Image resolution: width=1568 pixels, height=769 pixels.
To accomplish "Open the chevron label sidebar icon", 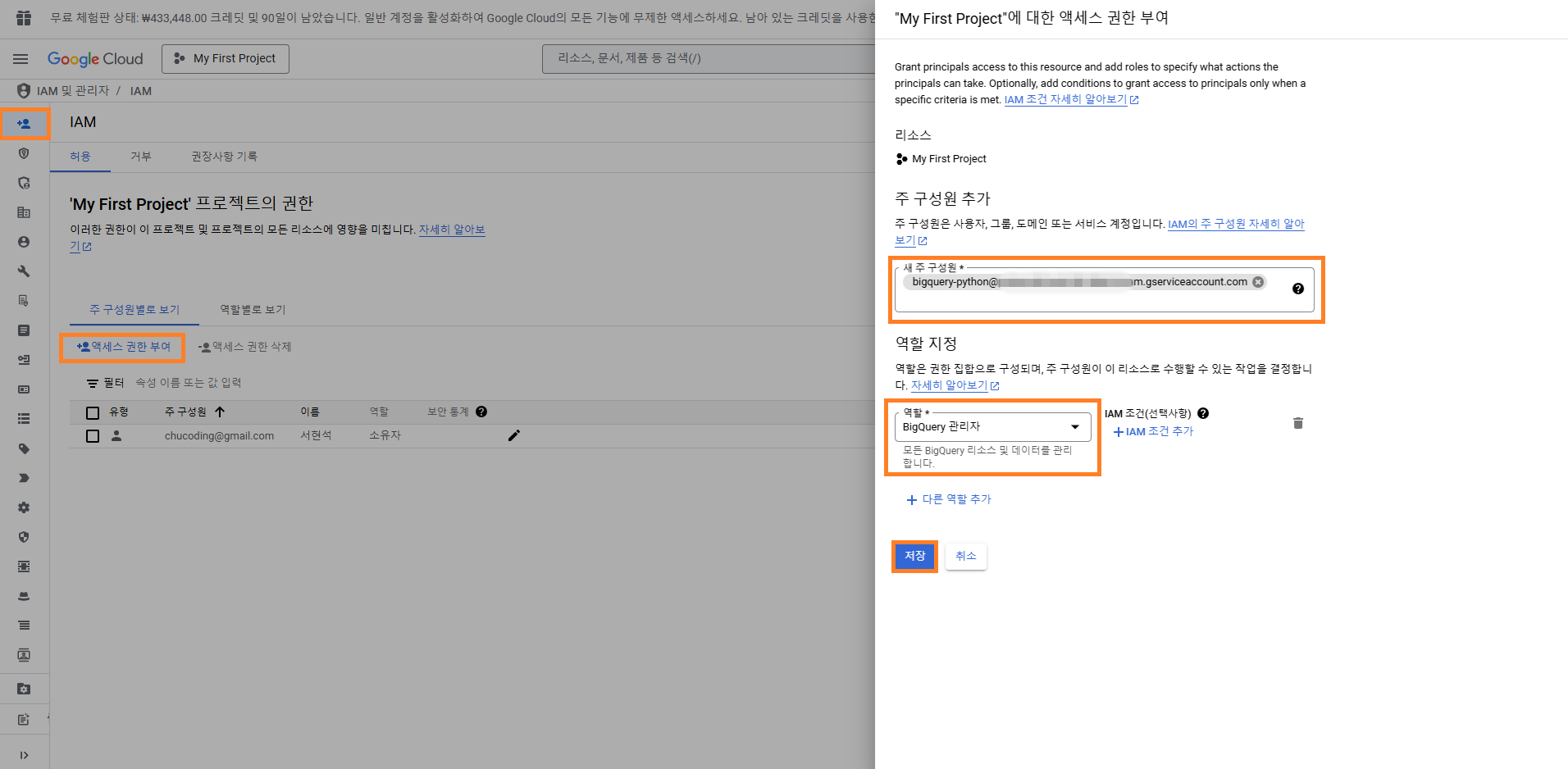I will pos(24,478).
